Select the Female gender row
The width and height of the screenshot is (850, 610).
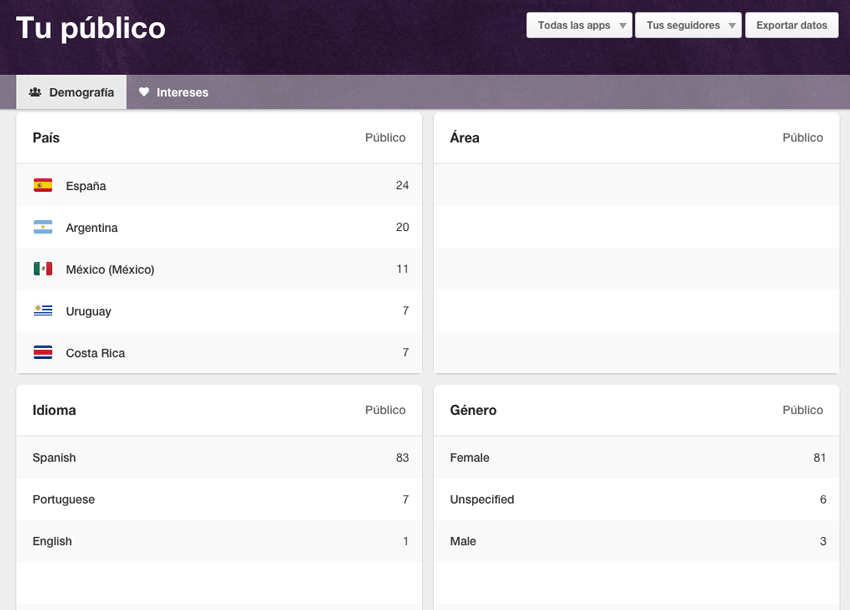click(636, 458)
